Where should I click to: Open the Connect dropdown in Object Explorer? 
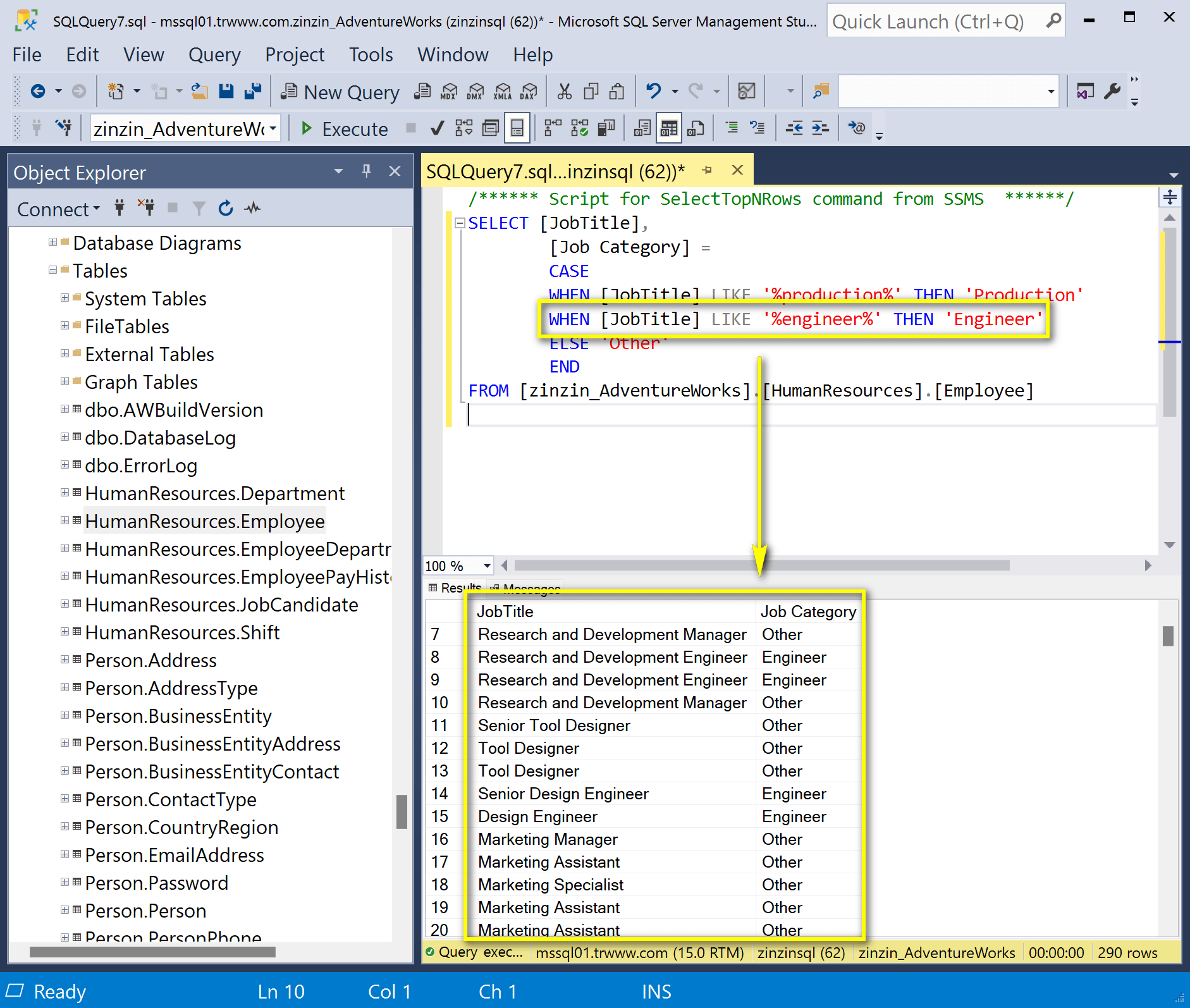[x=58, y=209]
